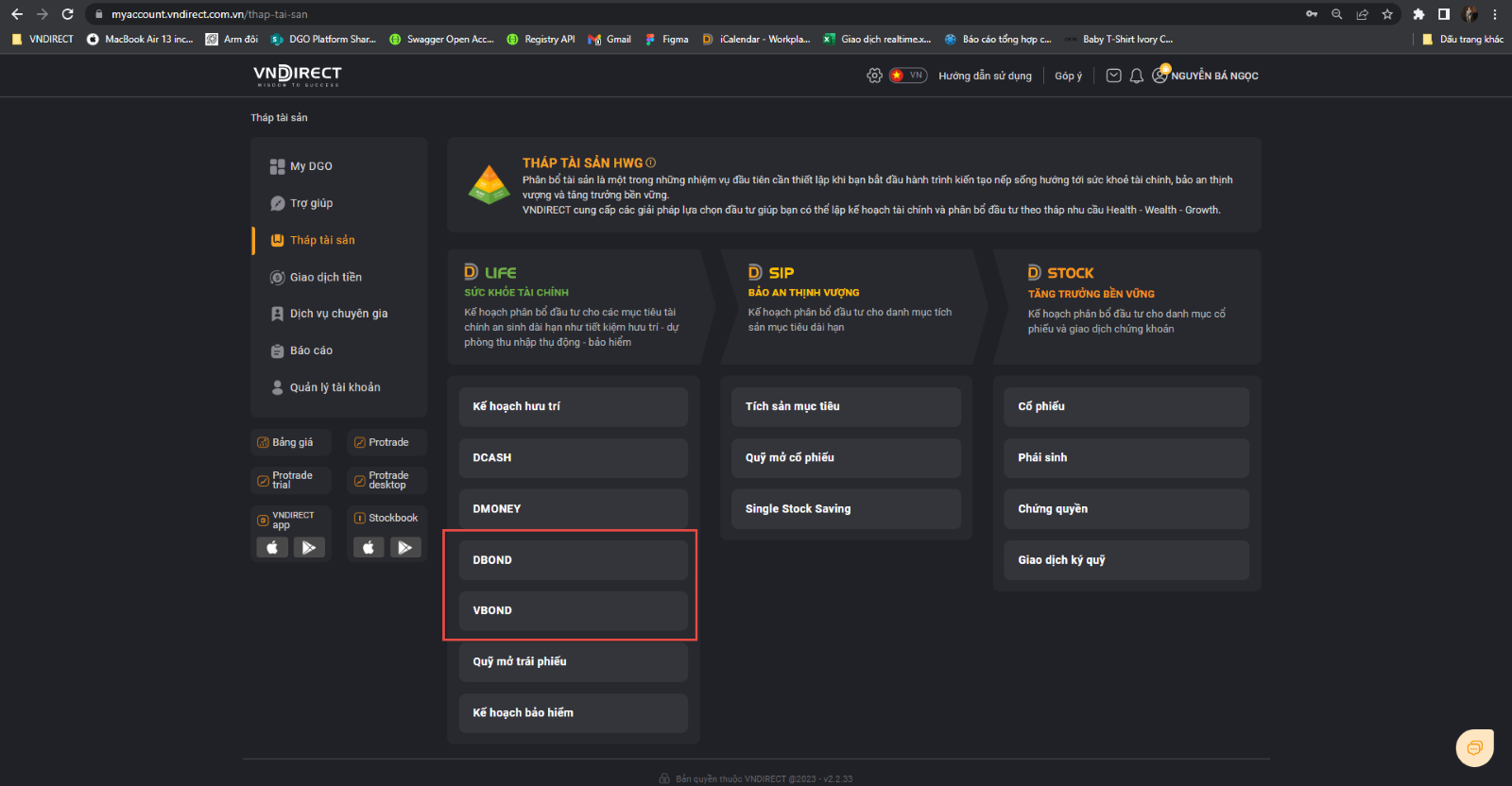This screenshot has height=786, width=1512.
Task: Open the Protrade trial shortcut
Action: tap(291, 480)
